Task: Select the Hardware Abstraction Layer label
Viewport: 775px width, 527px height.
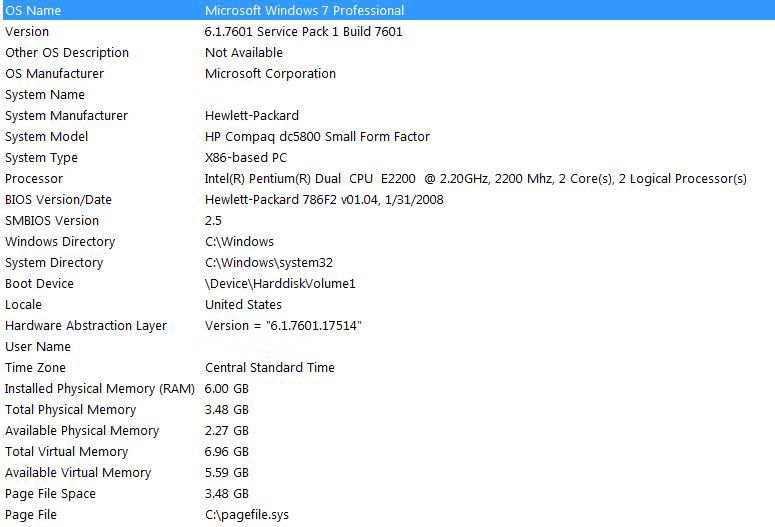Action: pyautogui.click(x=86, y=326)
